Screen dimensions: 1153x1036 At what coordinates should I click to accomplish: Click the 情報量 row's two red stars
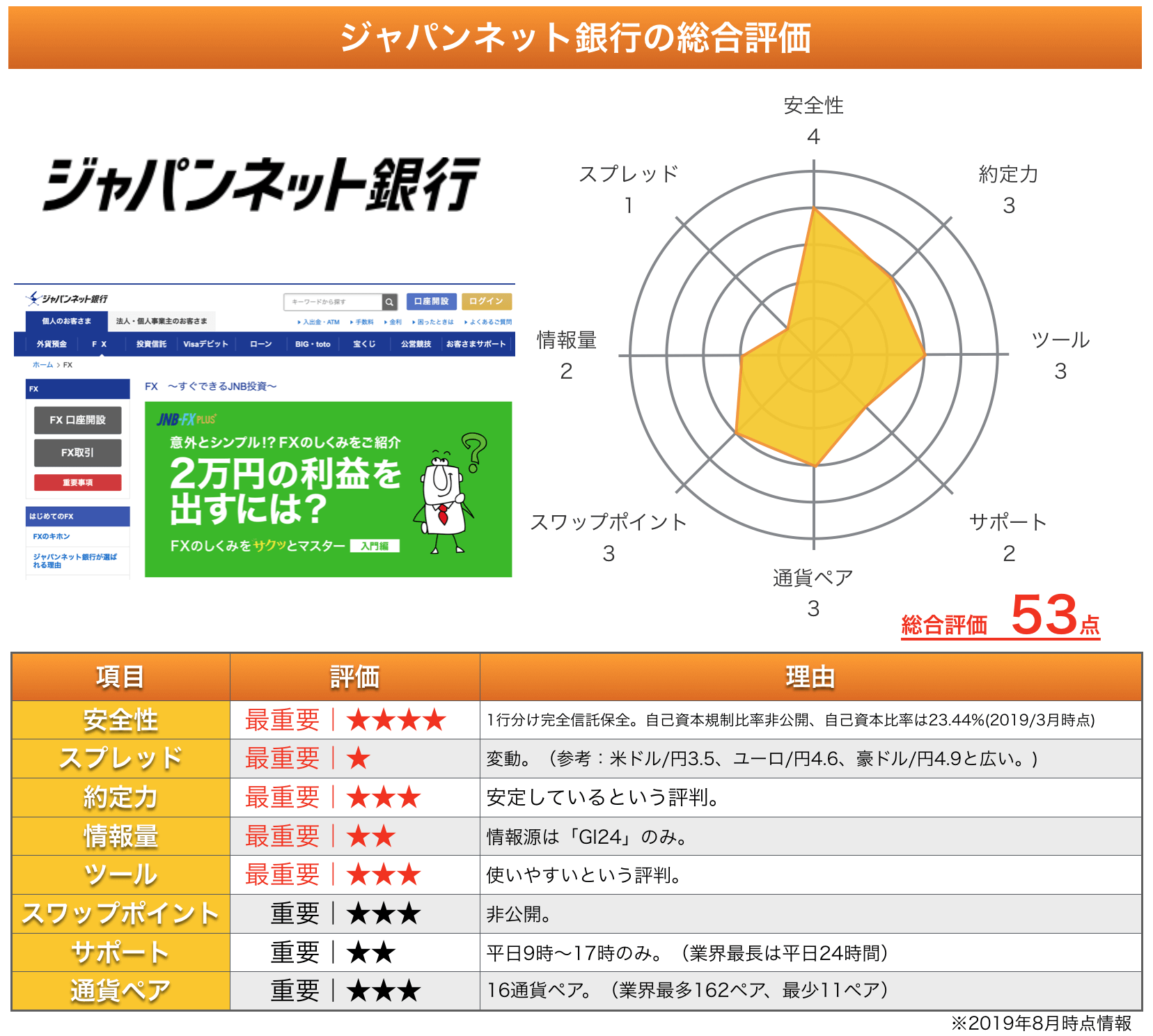coord(370,836)
